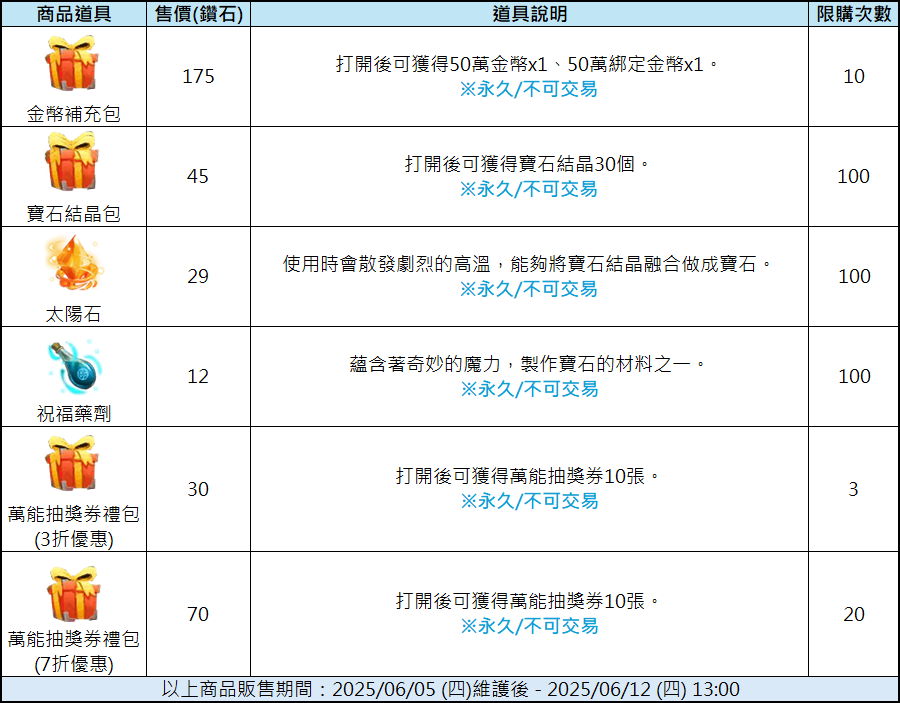Viewport: 900px width, 703px height.
Task: Click the 限購次數 column header
Action: pyautogui.click(x=854, y=14)
